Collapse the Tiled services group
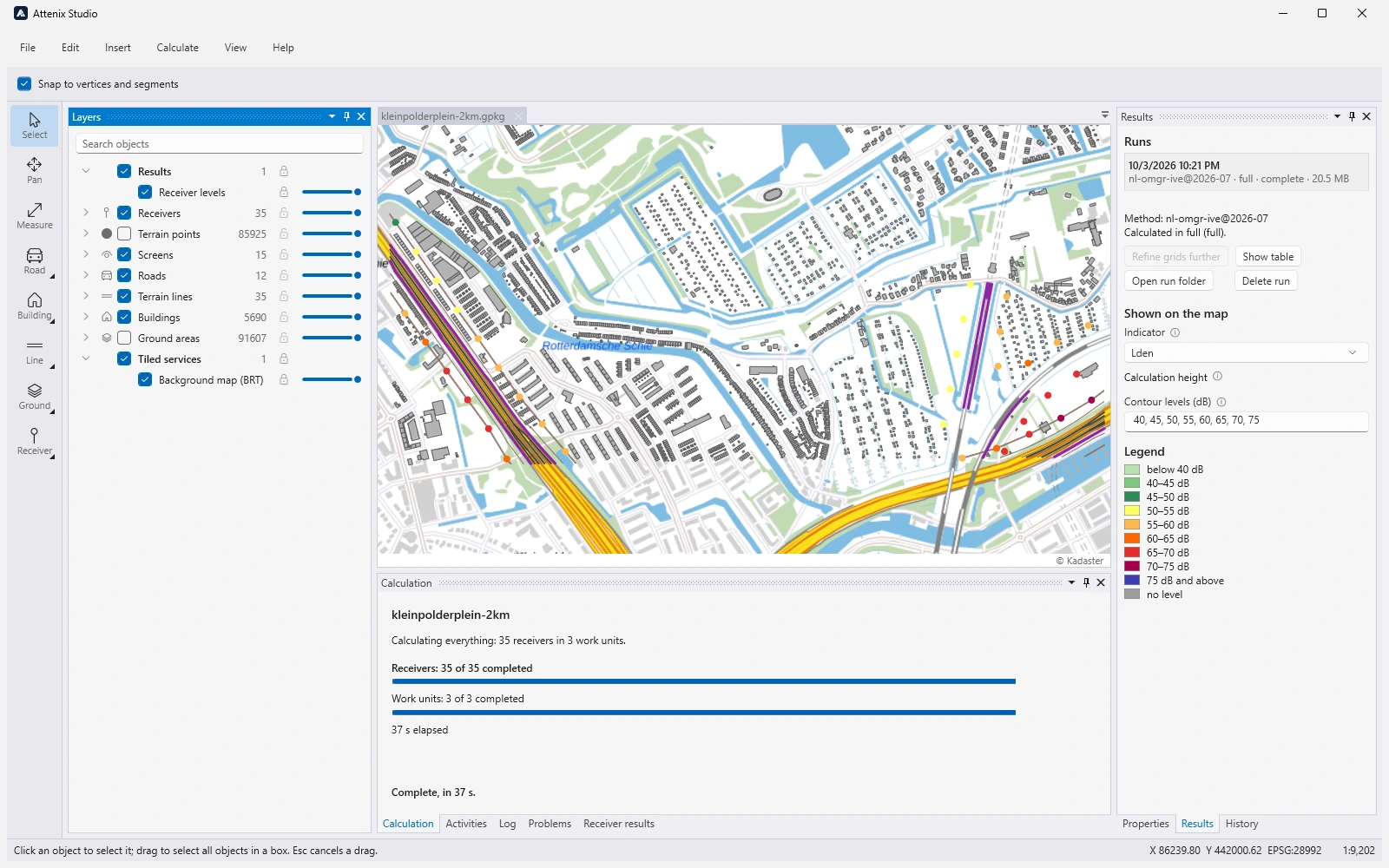Screen dimensions: 1389x868 [x=86, y=359]
